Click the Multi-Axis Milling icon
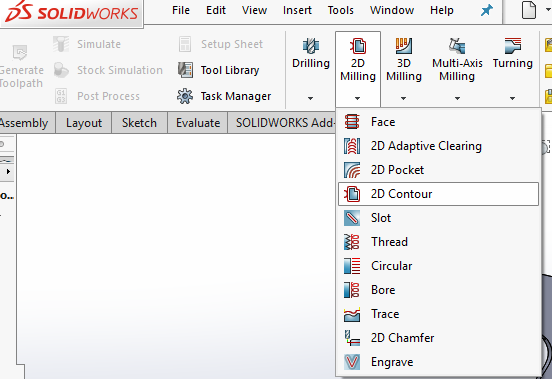The width and height of the screenshot is (552, 379). [457, 46]
